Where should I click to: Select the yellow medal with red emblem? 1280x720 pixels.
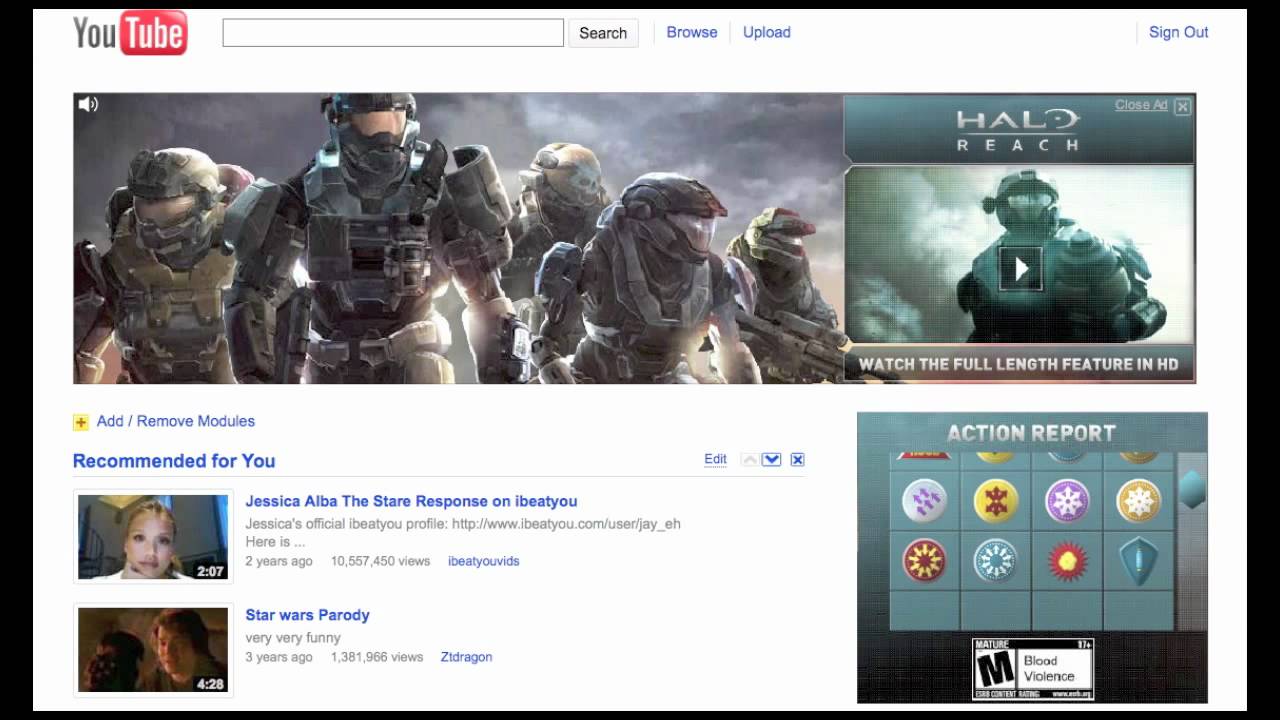pyautogui.click(x=995, y=501)
